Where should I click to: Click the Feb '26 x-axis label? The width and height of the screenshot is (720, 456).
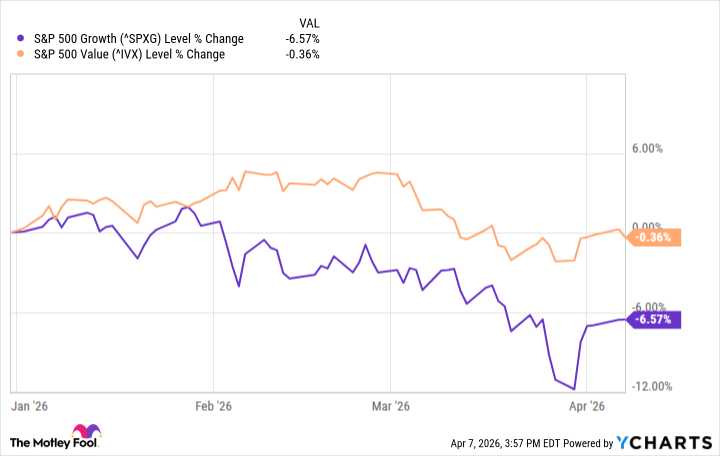213,406
